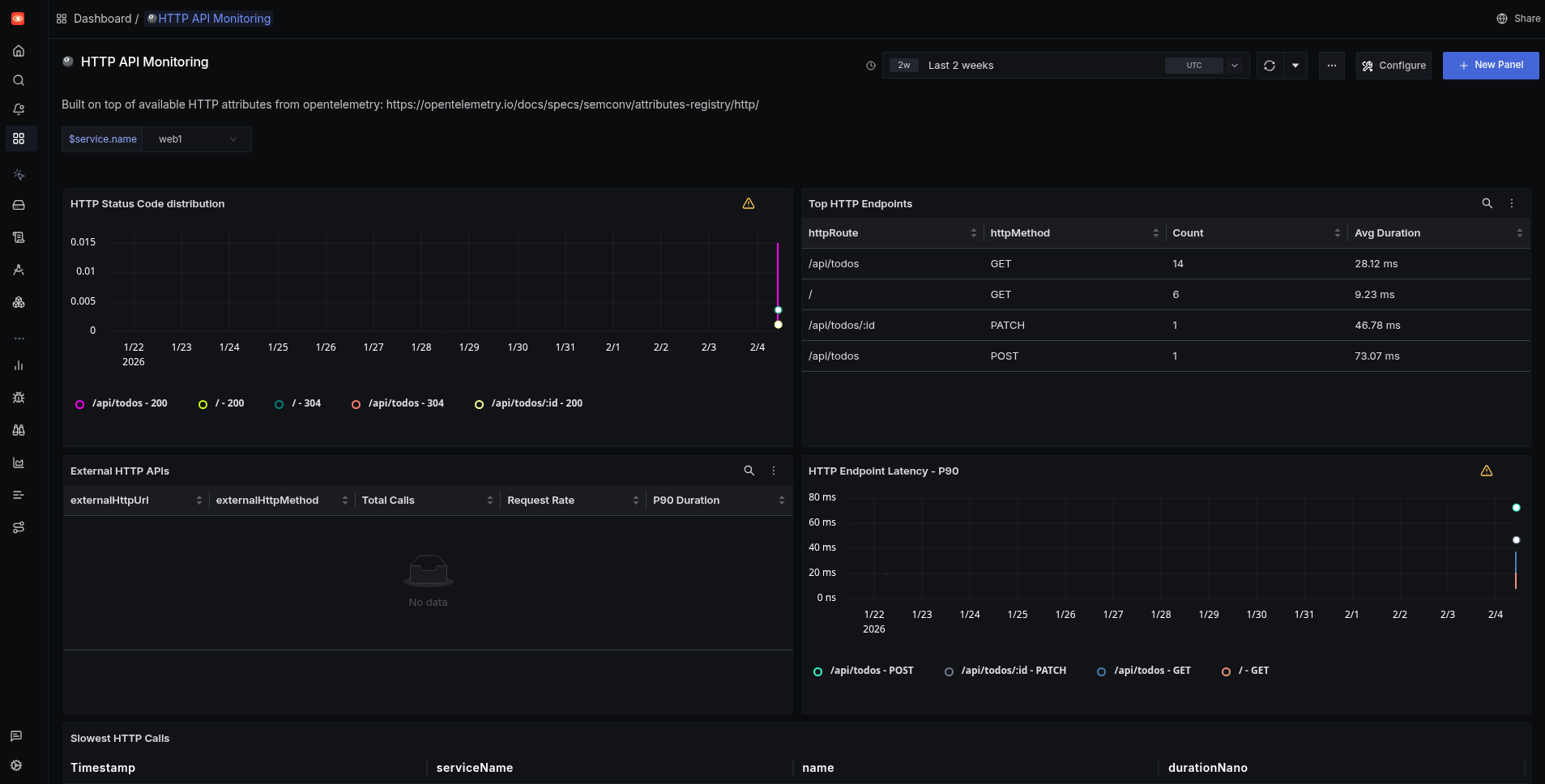Open the auto-refresh interval dropdown arrow

[1297, 66]
